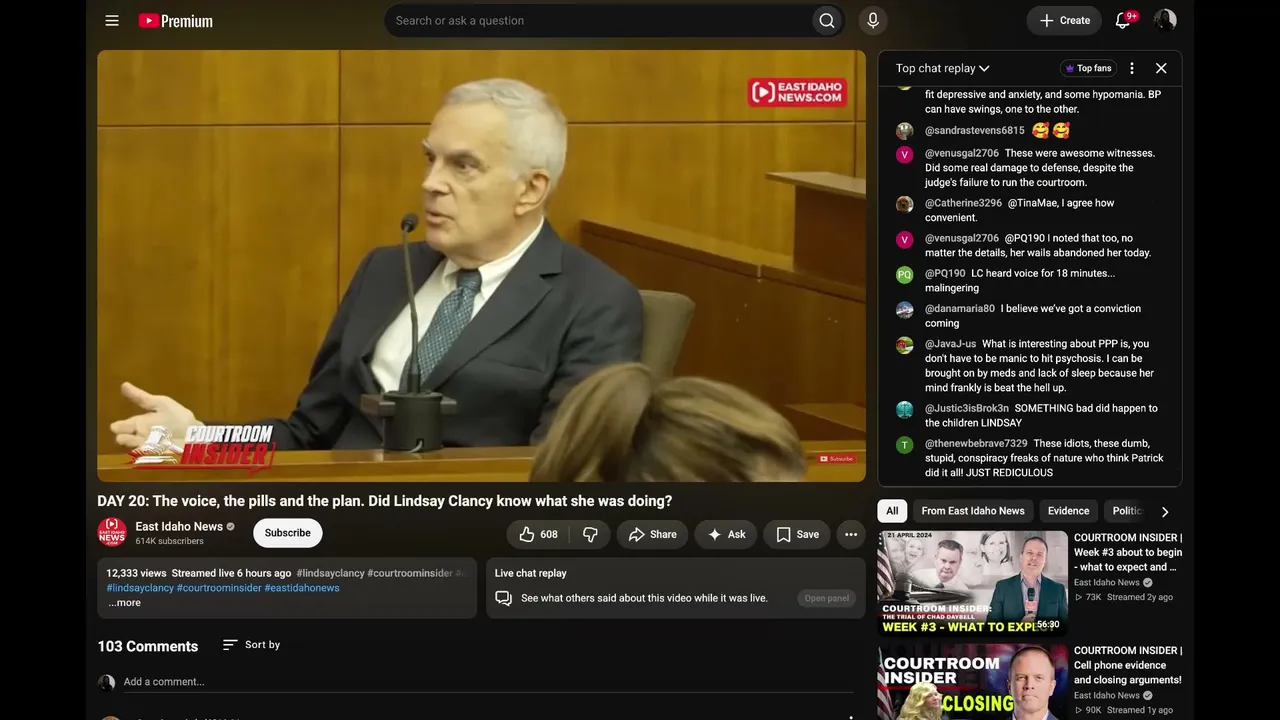Dislike the video

click(591, 534)
